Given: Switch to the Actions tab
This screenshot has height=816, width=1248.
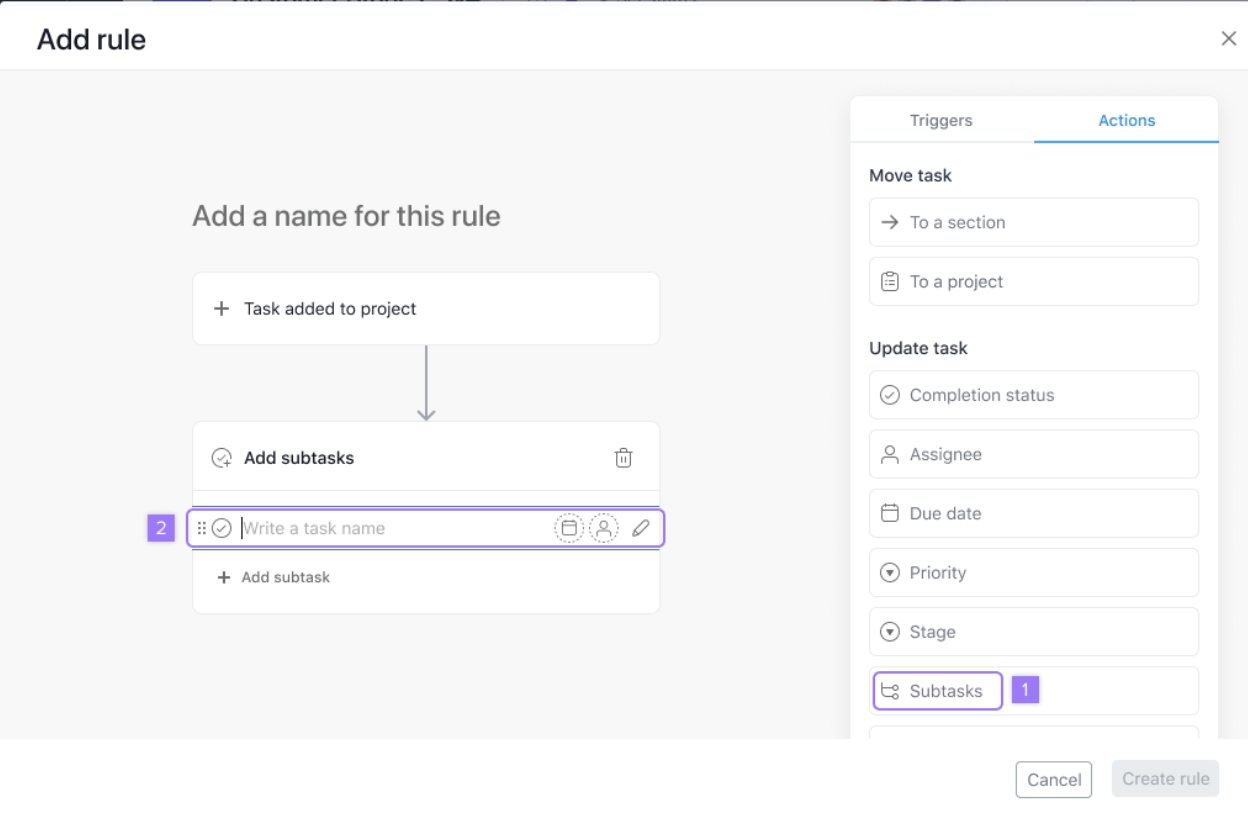Looking at the screenshot, I should click(1126, 120).
